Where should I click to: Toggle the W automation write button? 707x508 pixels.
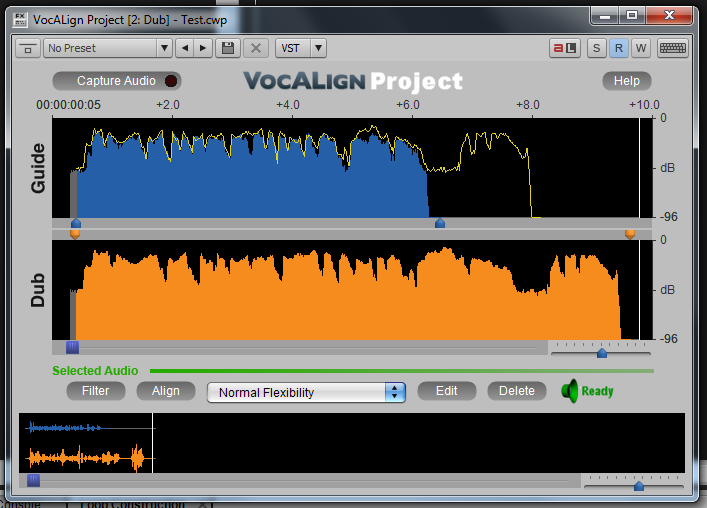(x=640, y=48)
